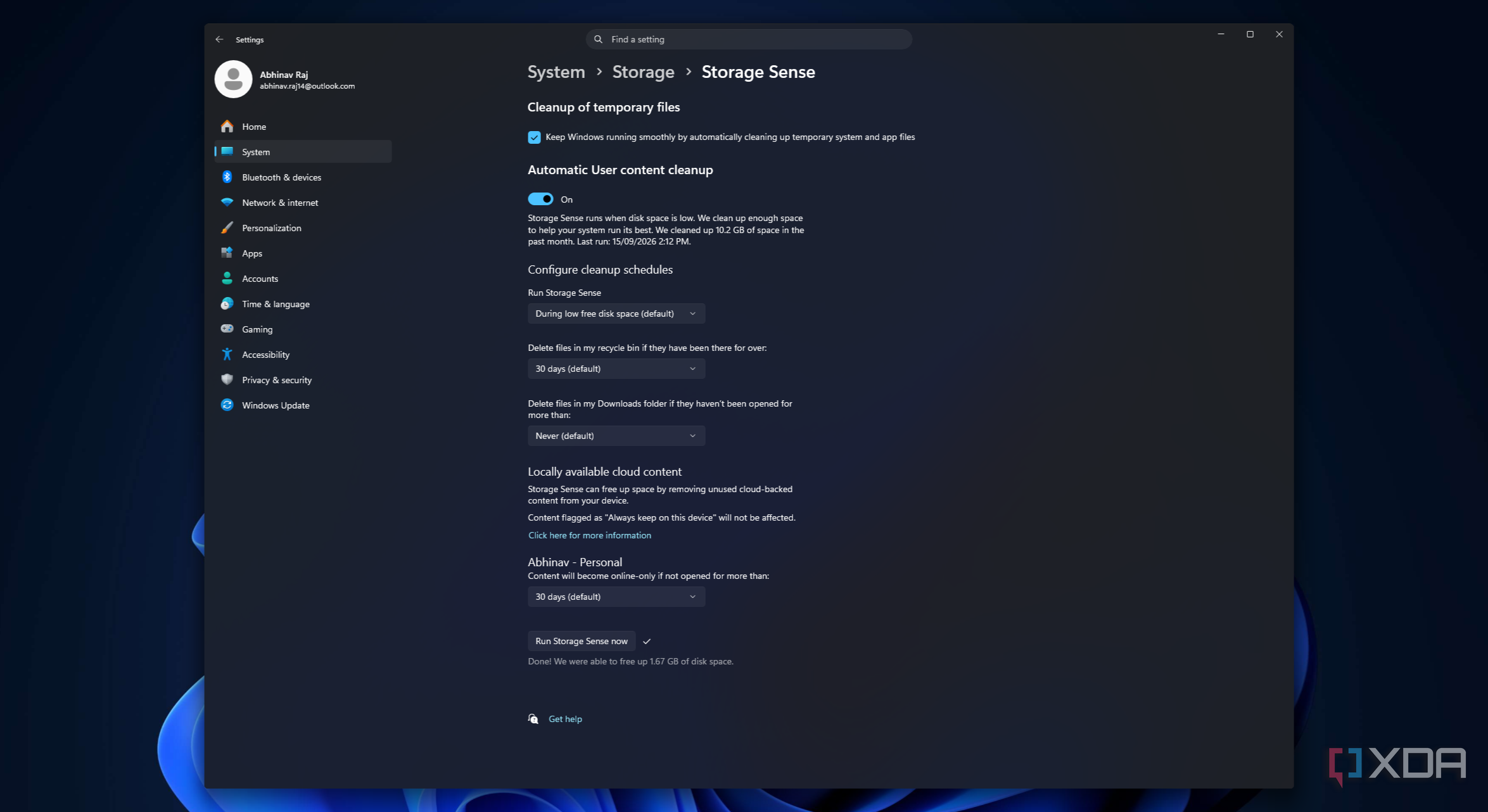Viewport: 1488px width, 812px height.
Task: Open Privacy & security settings
Action: 303,379
